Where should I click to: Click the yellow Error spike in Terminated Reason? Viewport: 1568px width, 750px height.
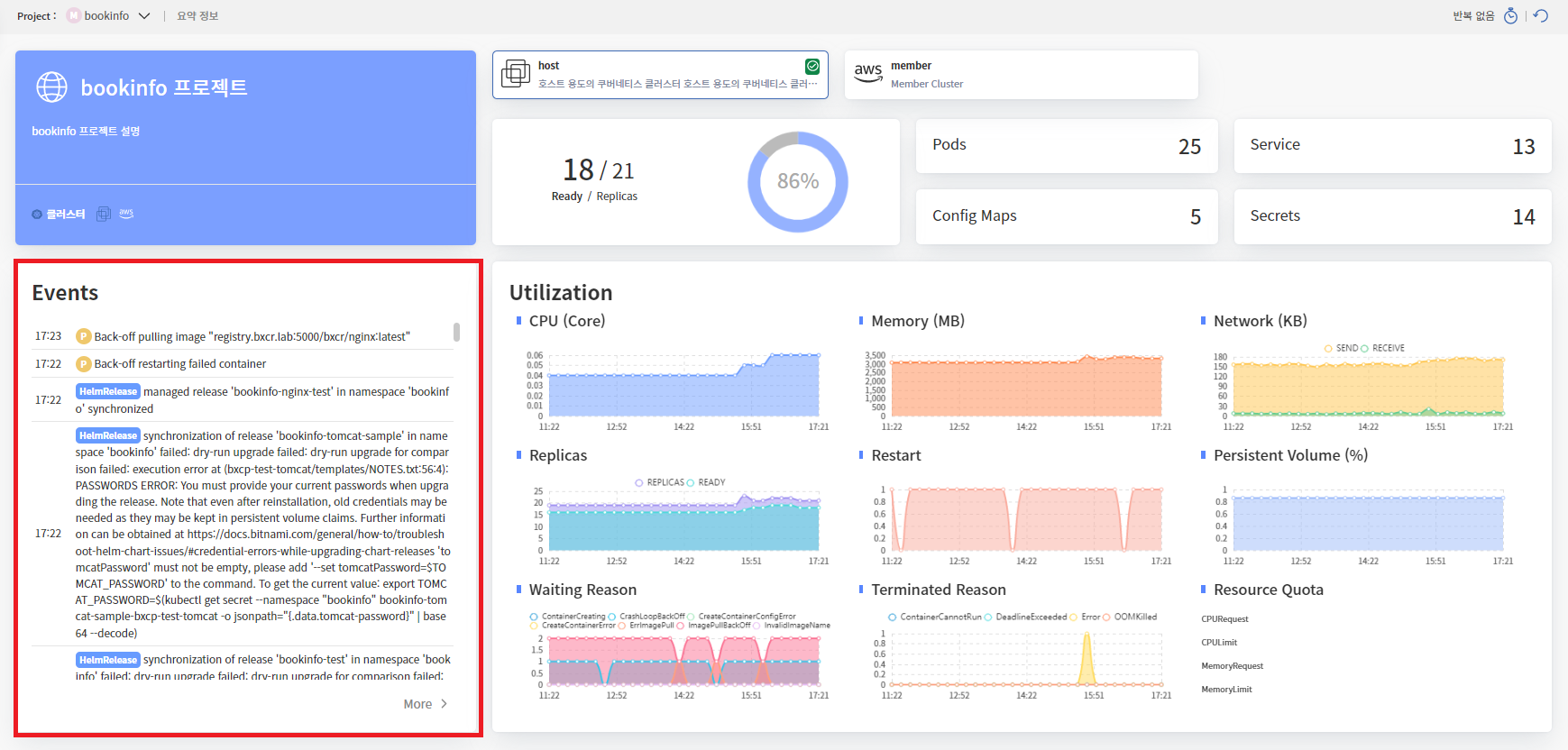pos(1087,660)
